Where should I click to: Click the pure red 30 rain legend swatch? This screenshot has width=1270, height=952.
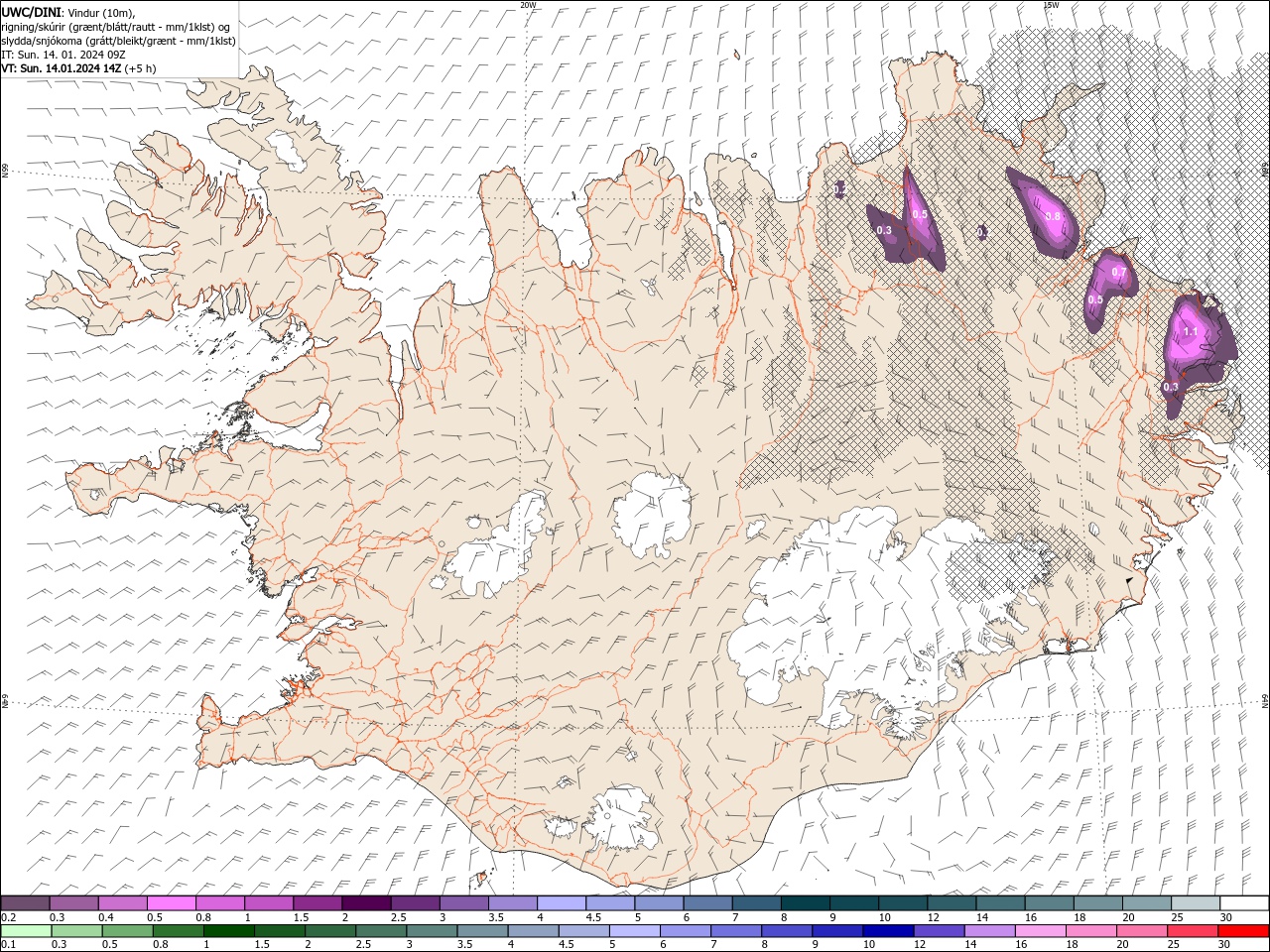click(x=1243, y=931)
